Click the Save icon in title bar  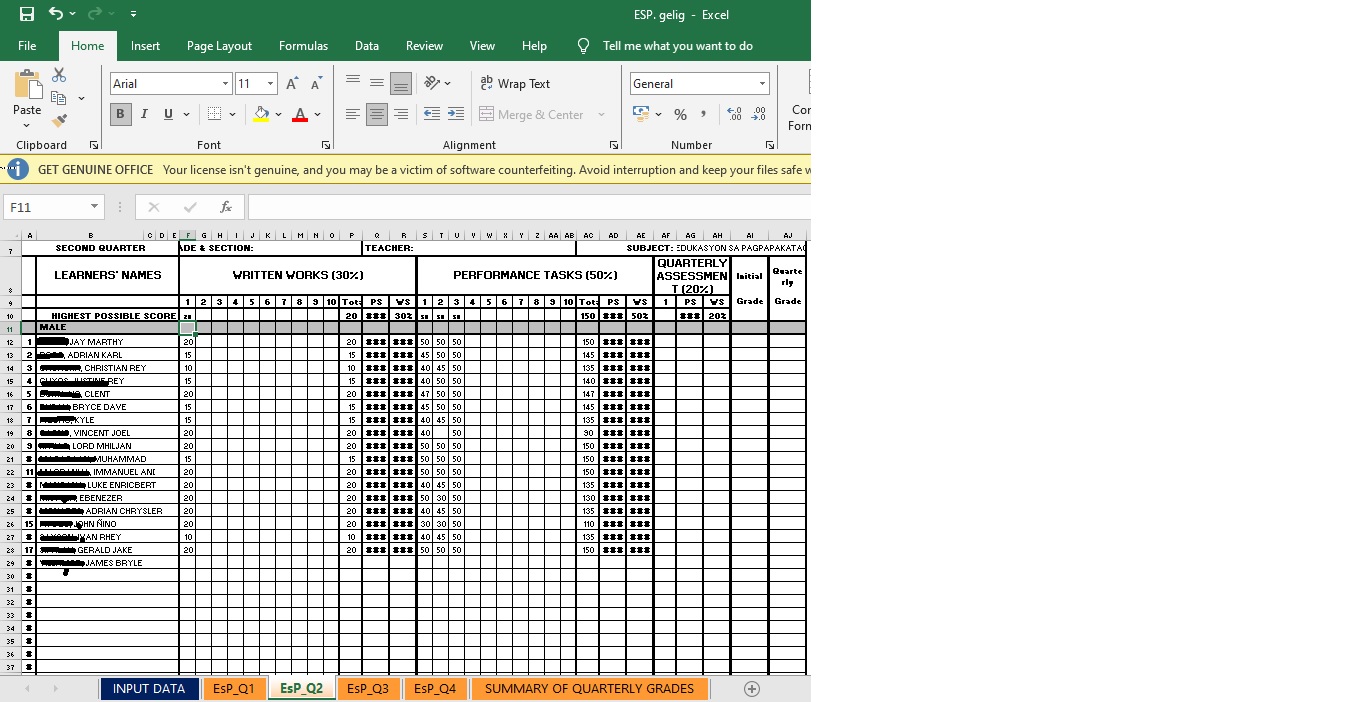pyautogui.click(x=27, y=14)
